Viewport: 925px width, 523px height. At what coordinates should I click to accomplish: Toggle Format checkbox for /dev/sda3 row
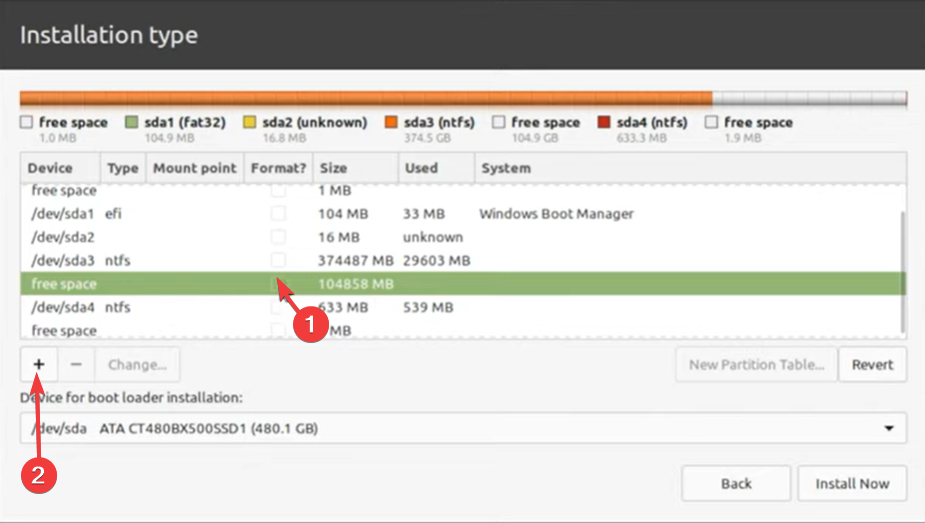coord(278,260)
